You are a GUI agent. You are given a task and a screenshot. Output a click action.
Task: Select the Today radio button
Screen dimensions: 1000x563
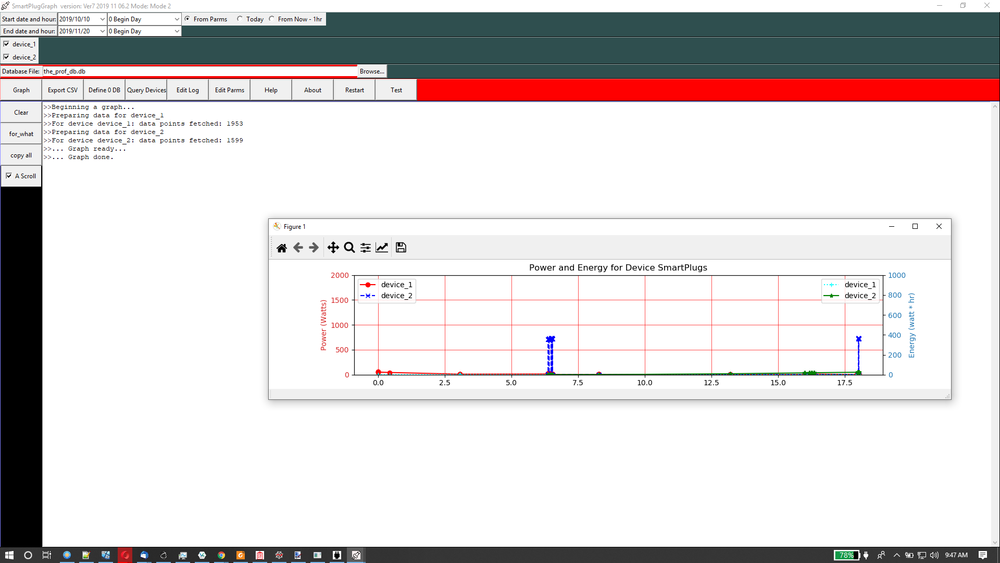[x=240, y=19]
